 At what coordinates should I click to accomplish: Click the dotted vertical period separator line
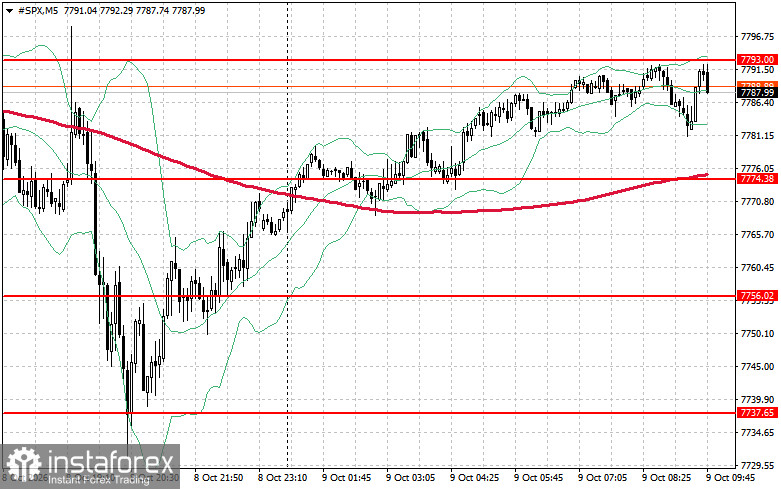pyautogui.click(x=287, y=234)
